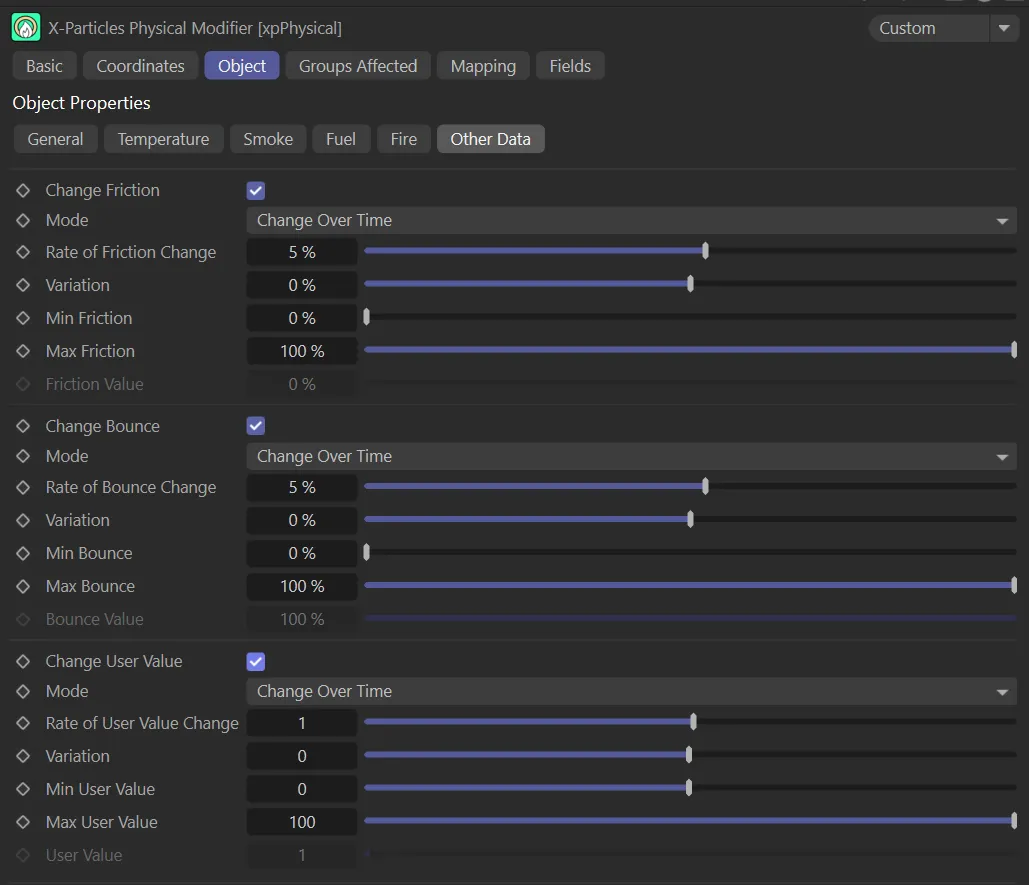Switch to the Groups Affected tab

pyautogui.click(x=358, y=66)
